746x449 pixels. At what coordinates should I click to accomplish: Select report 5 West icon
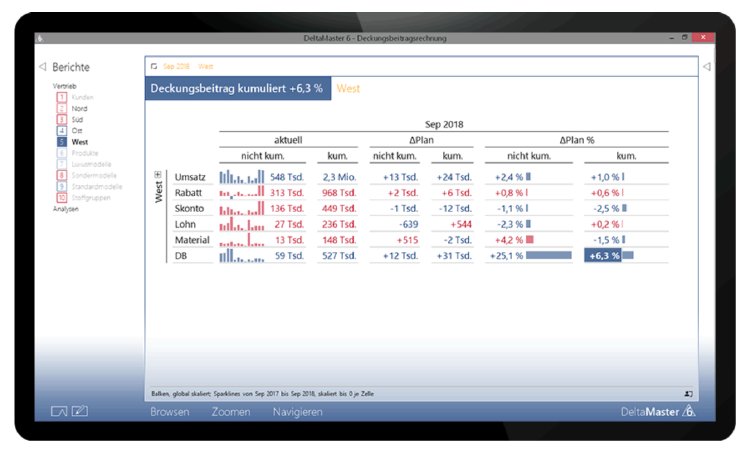[x=62, y=142]
